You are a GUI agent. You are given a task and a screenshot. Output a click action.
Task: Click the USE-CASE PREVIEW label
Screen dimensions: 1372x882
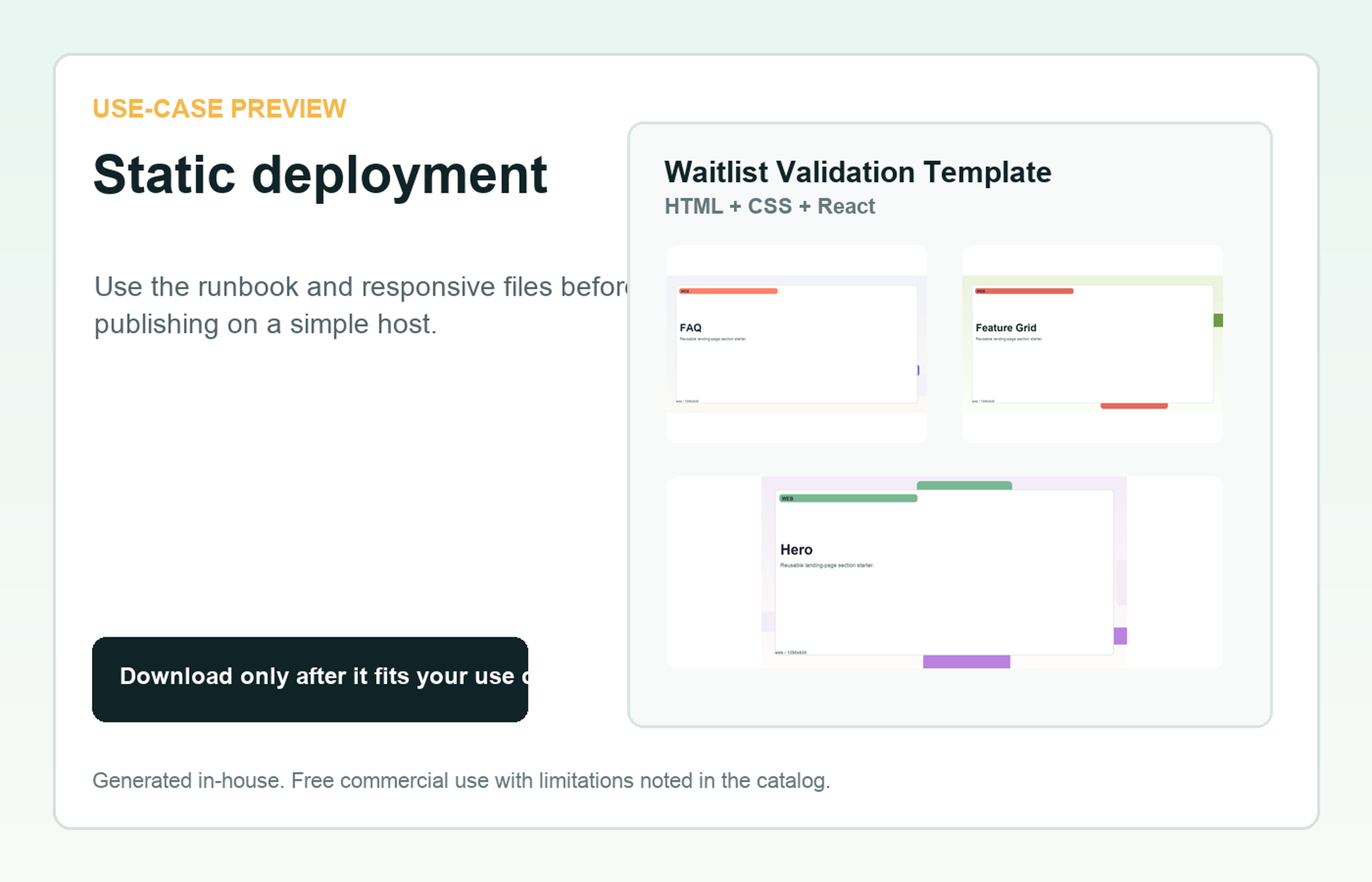point(220,108)
